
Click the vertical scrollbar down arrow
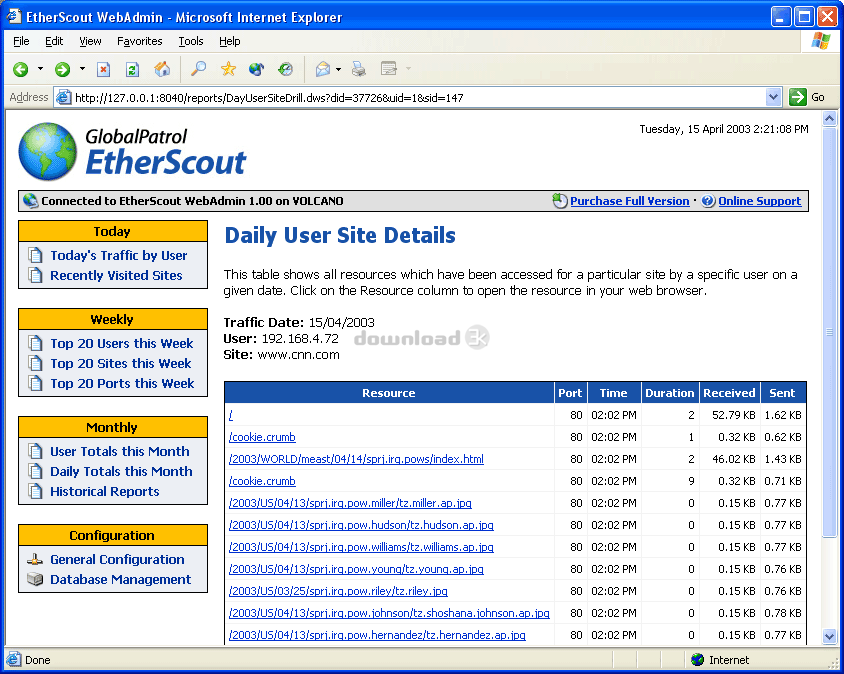click(x=829, y=637)
